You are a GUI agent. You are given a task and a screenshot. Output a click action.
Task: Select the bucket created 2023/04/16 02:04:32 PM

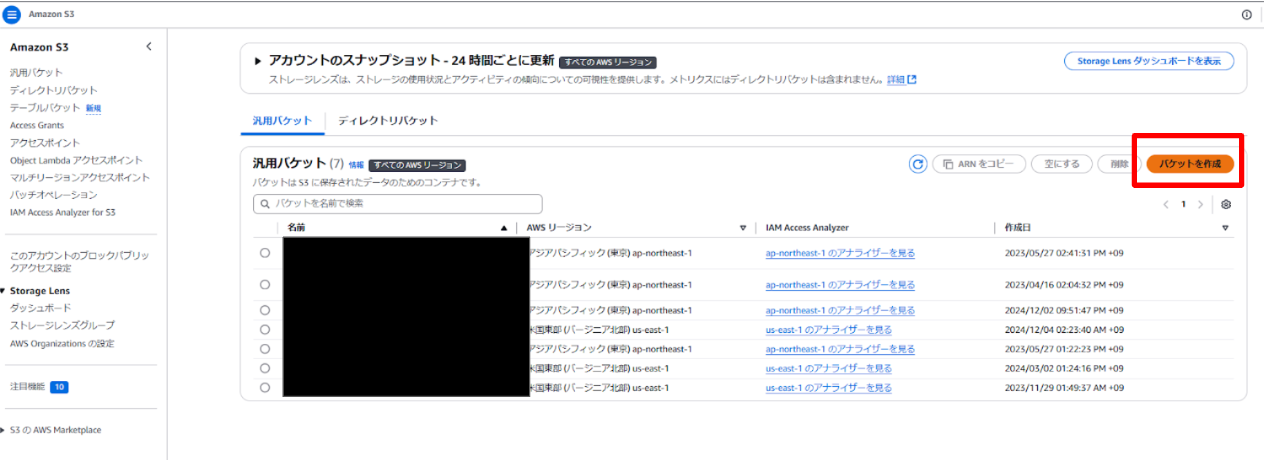point(265,285)
